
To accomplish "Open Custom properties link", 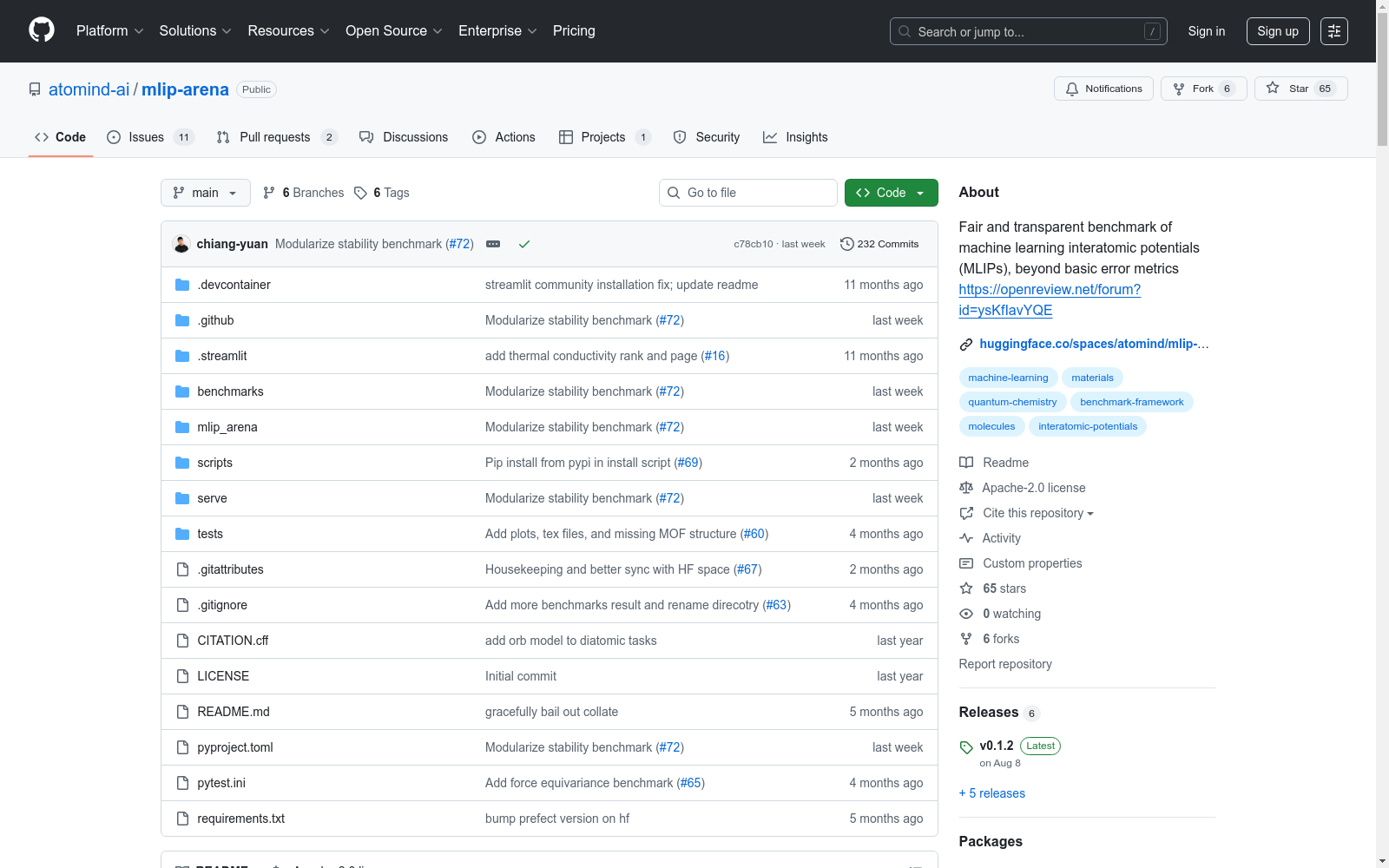I will point(1021,563).
